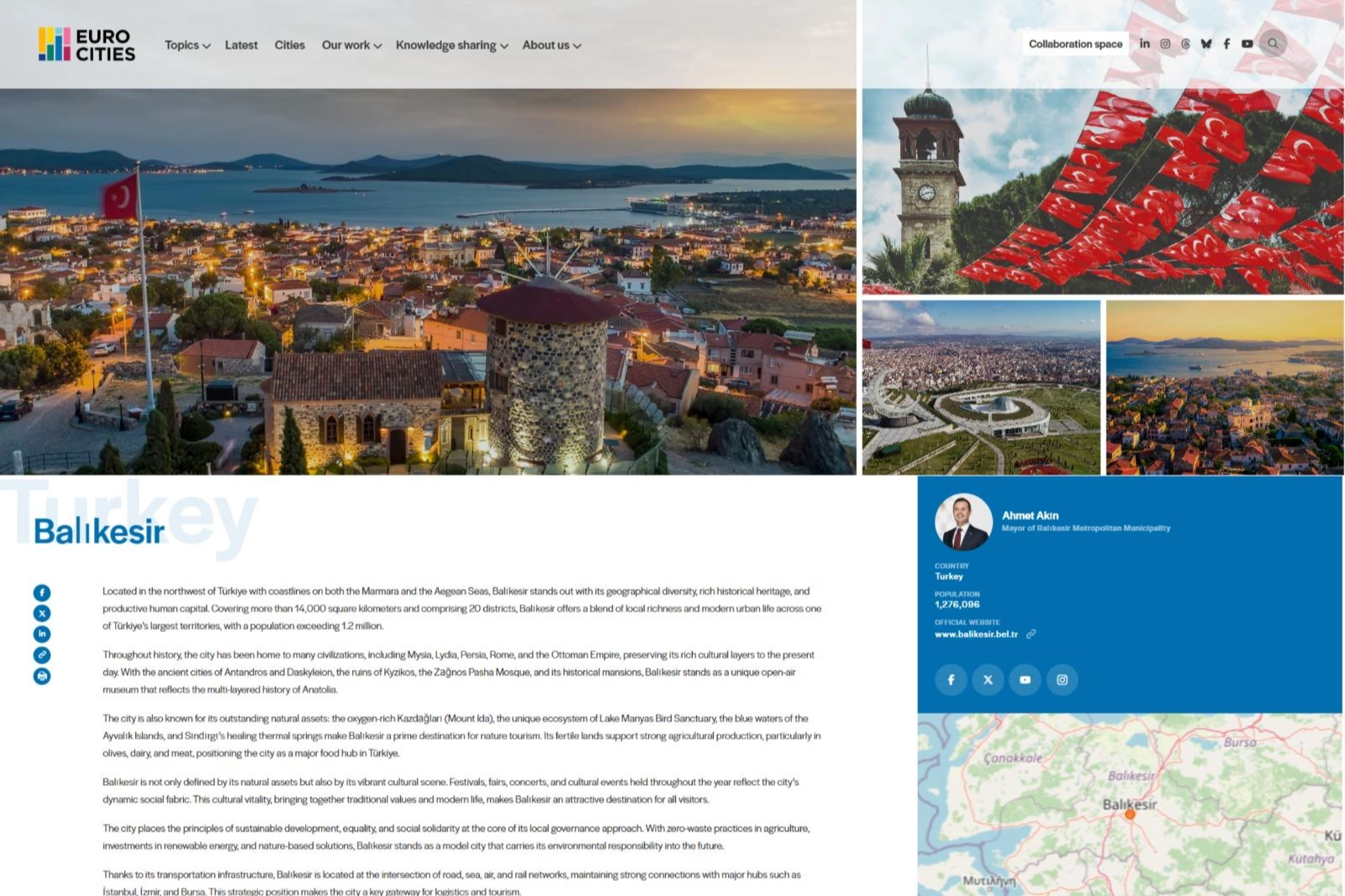Share article on Facebook from left sidebar
1345x896 pixels.
[42, 593]
